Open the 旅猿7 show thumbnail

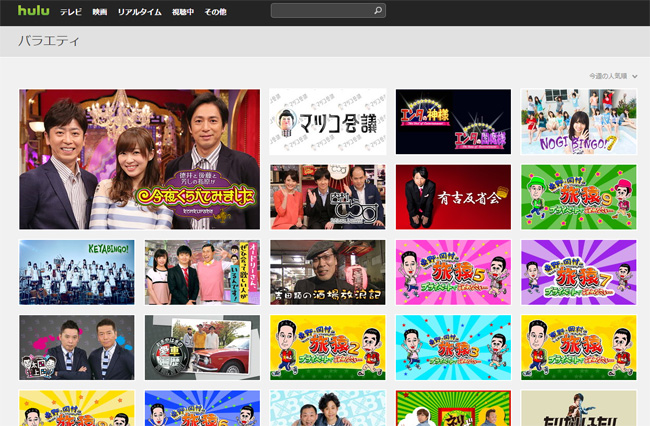pyautogui.click(x=579, y=272)
